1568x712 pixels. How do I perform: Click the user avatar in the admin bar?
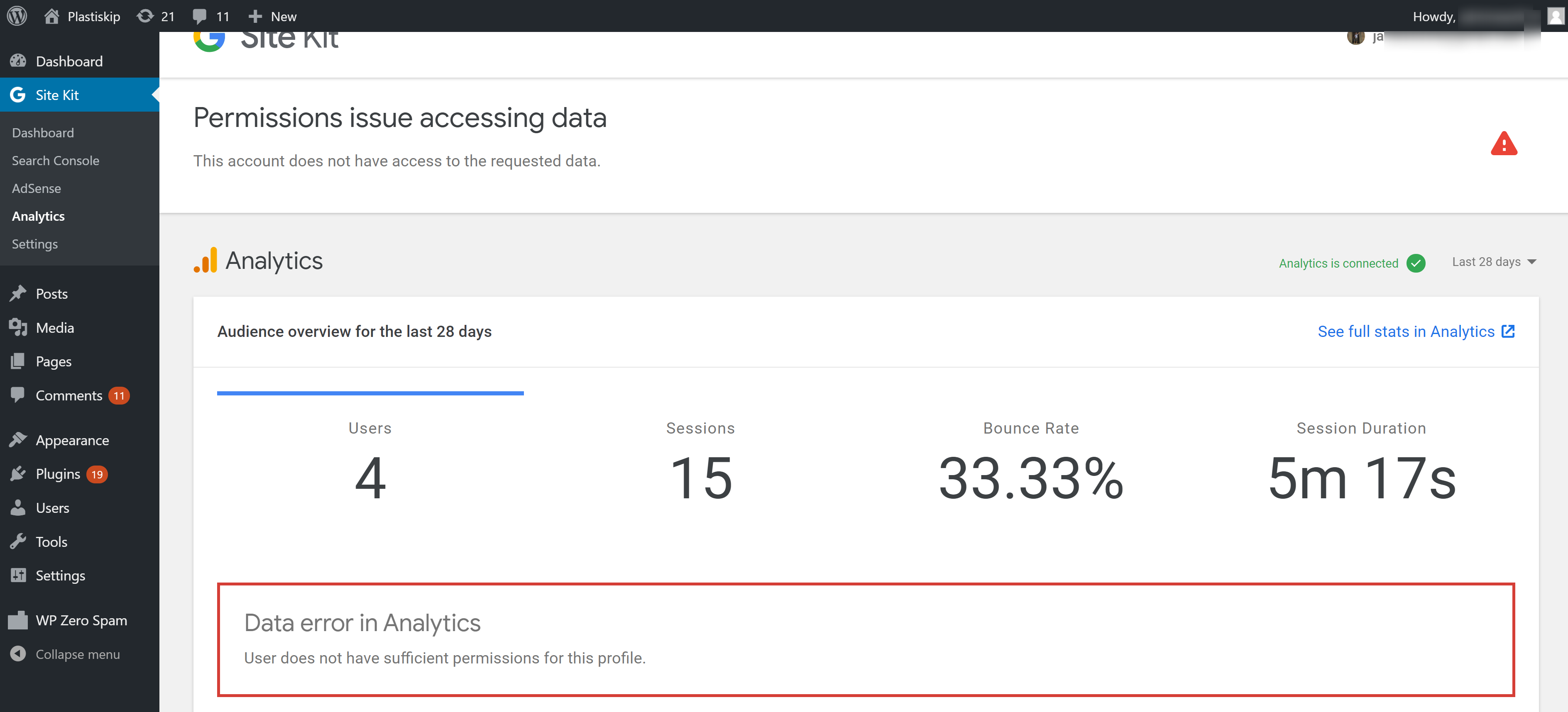coord(1555,16)
